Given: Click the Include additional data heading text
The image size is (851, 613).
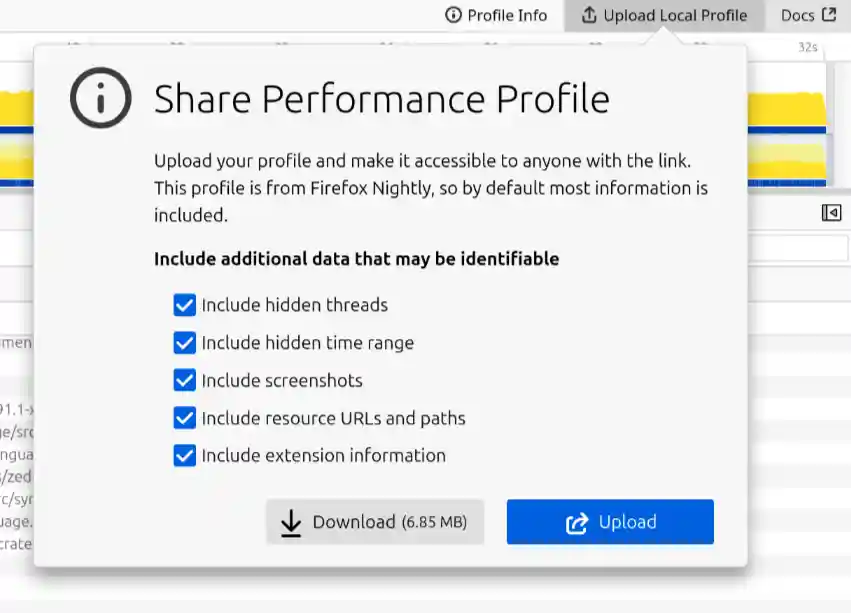Looking at the screenshot, I should [356, 259].
